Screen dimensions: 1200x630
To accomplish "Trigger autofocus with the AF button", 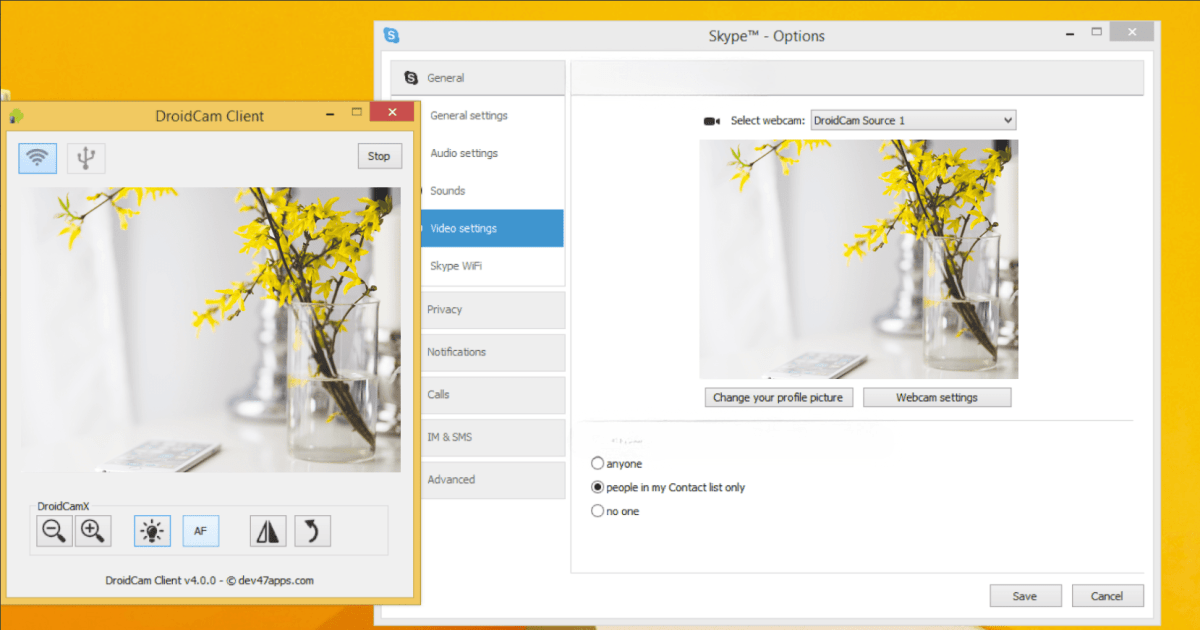I will click(x=200, y=530).
